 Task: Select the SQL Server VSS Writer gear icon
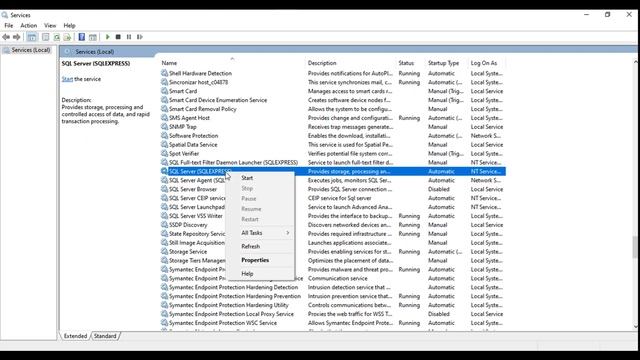164,216
